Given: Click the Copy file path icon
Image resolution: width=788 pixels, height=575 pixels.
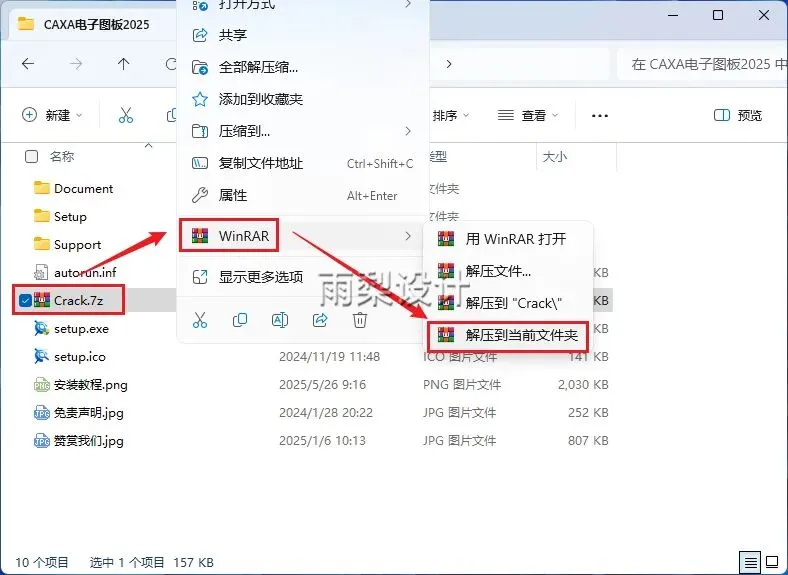Looking at the screenshot, I should coord(200,163).
